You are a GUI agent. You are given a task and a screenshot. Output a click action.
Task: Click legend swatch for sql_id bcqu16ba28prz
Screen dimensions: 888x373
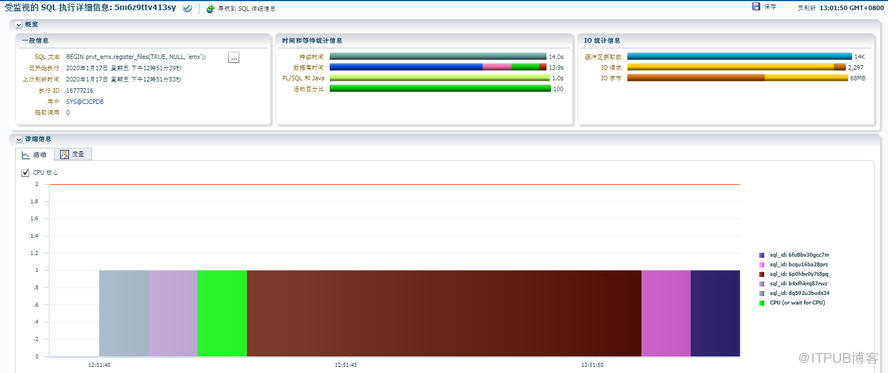(x=762, y=265)
